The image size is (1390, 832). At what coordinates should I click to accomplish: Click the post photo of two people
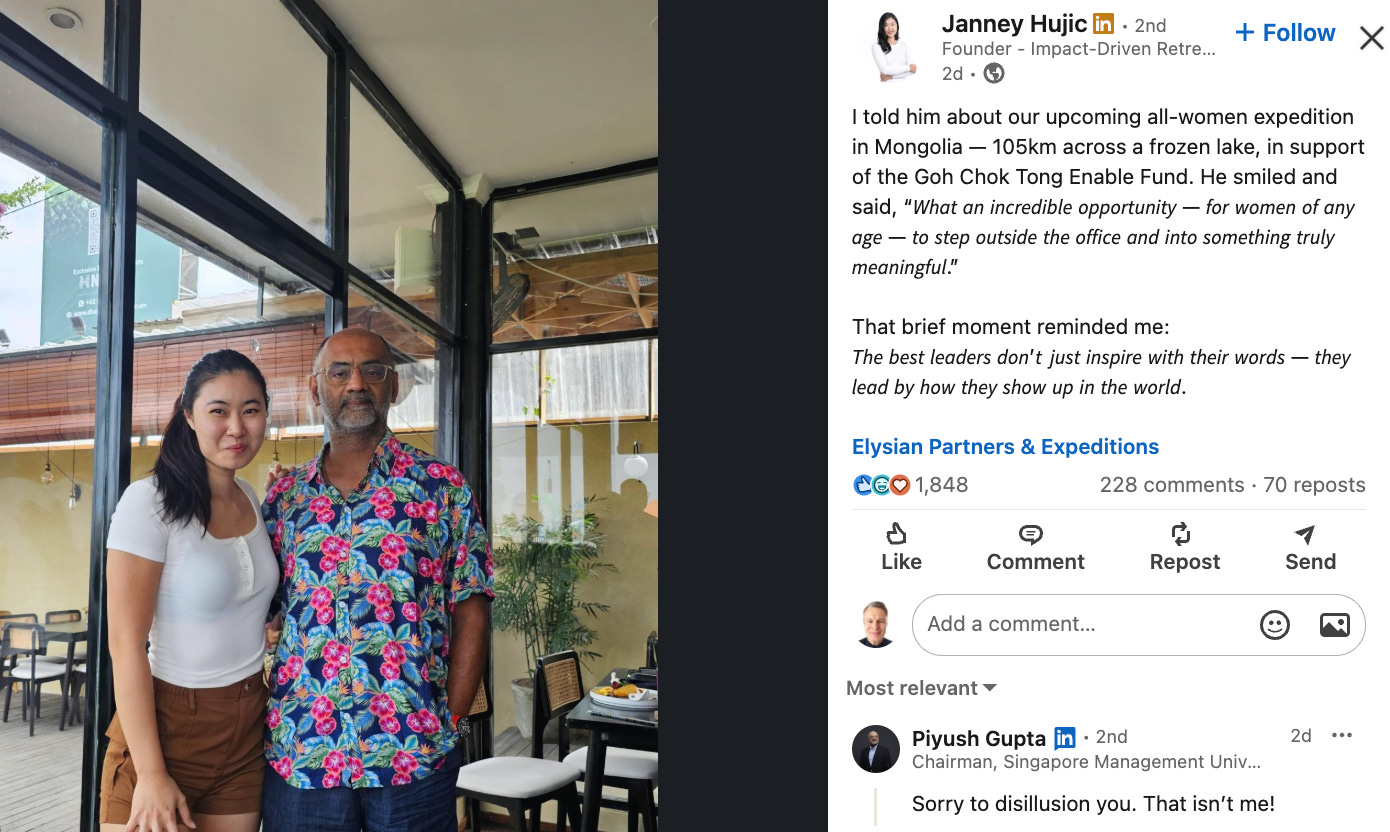click(x=329, y=416)
